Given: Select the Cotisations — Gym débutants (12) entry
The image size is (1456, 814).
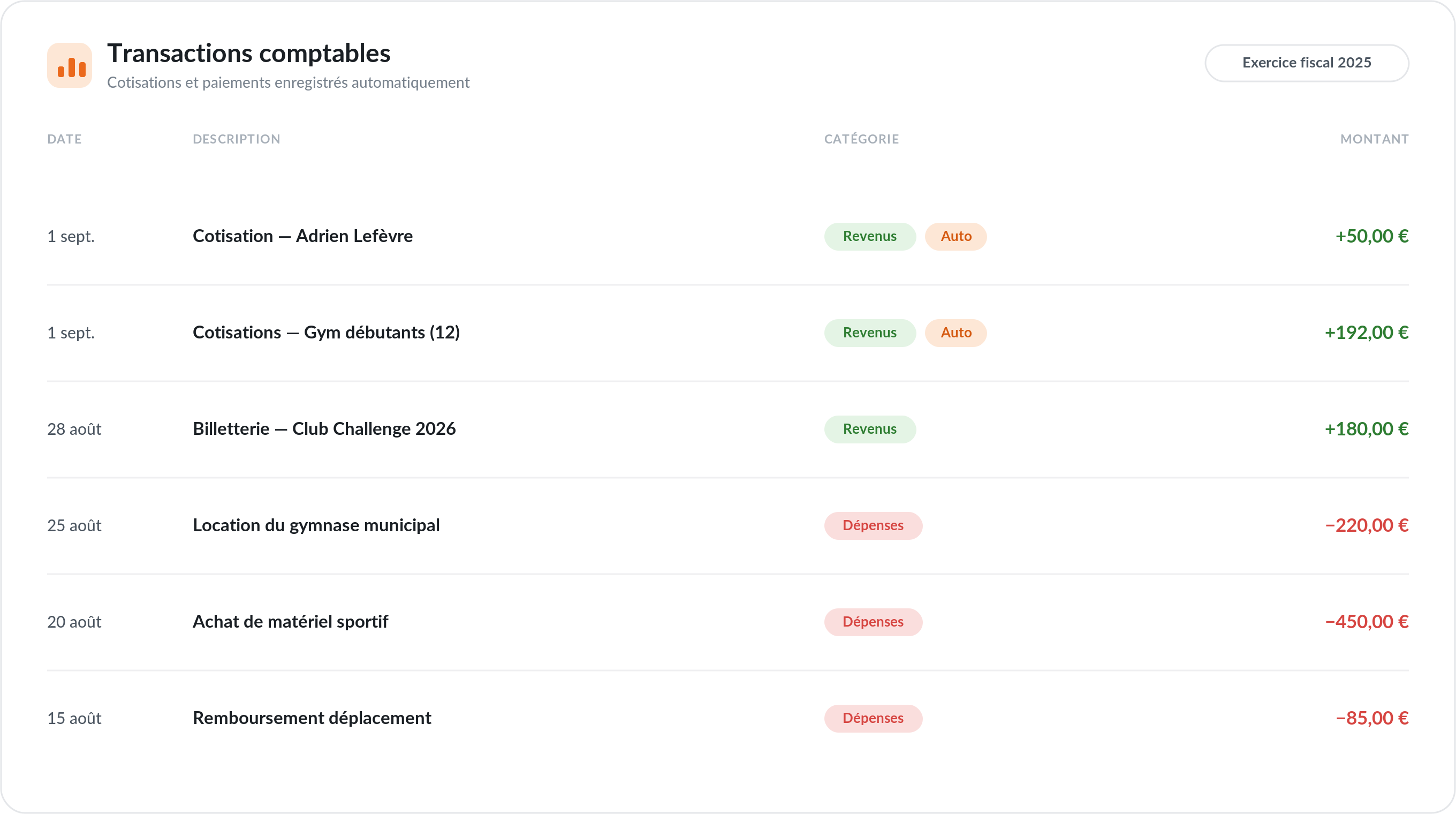Looking at the screenshot, I should pyautogui.click(x=728, y=333).
